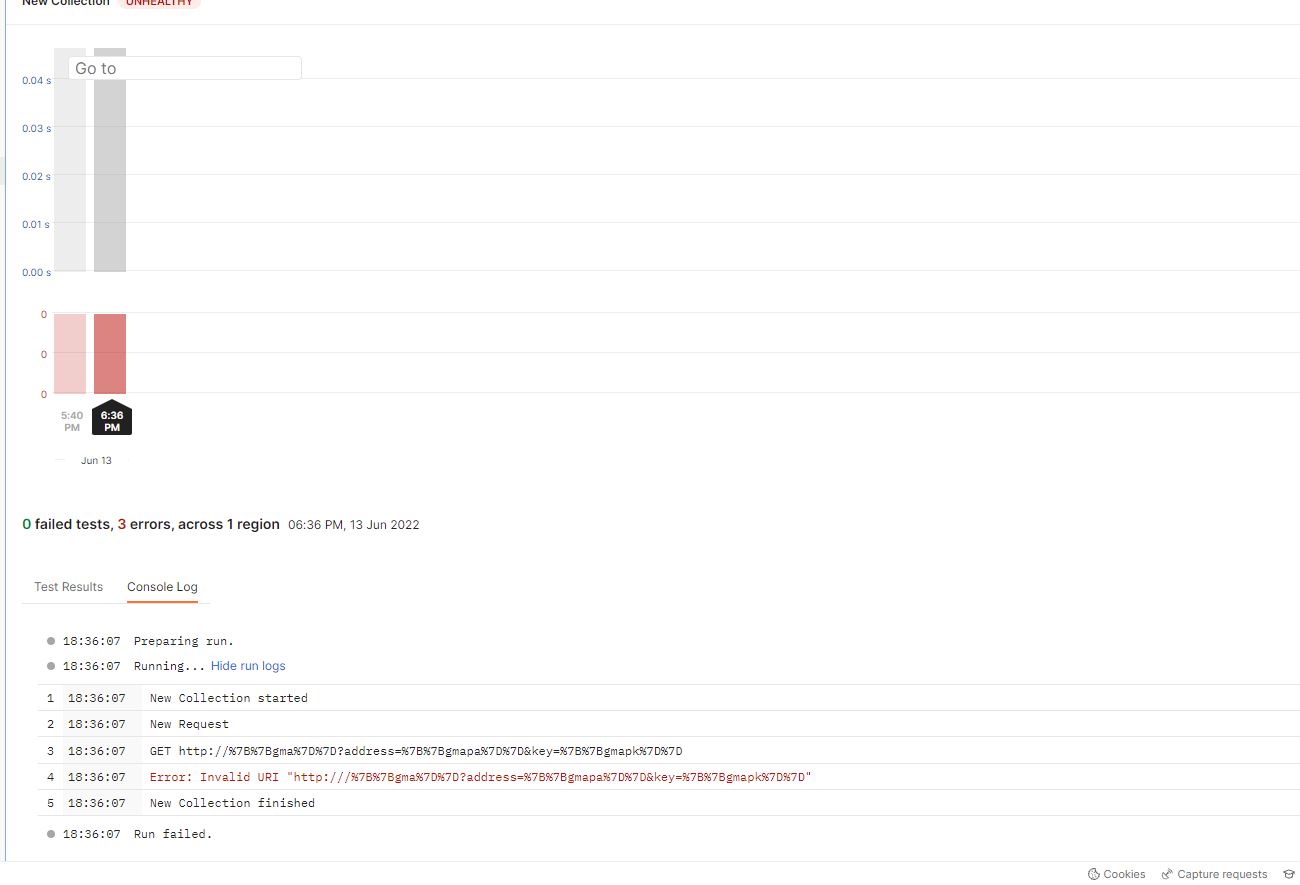Click the New Collection title
The height and width of the screenshot is (885, 1300).
(x=64, y=3)
